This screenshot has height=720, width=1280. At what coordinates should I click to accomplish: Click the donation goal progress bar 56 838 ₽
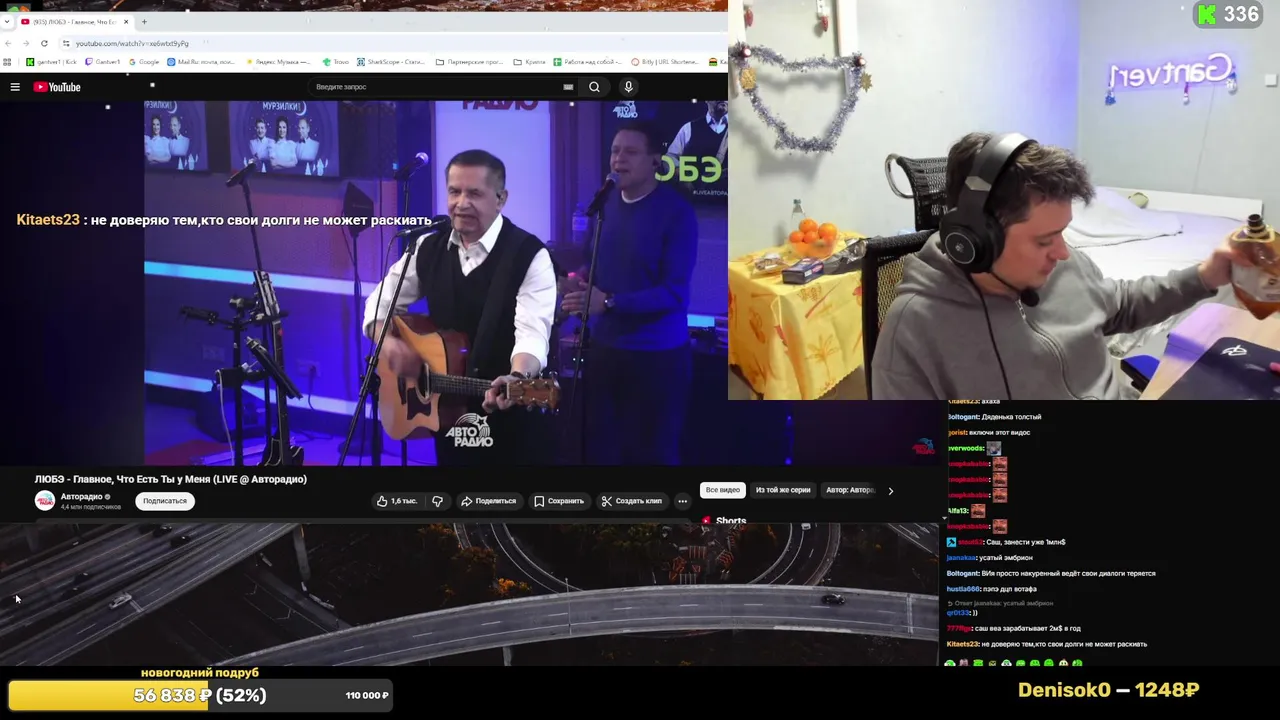[199, 695]
